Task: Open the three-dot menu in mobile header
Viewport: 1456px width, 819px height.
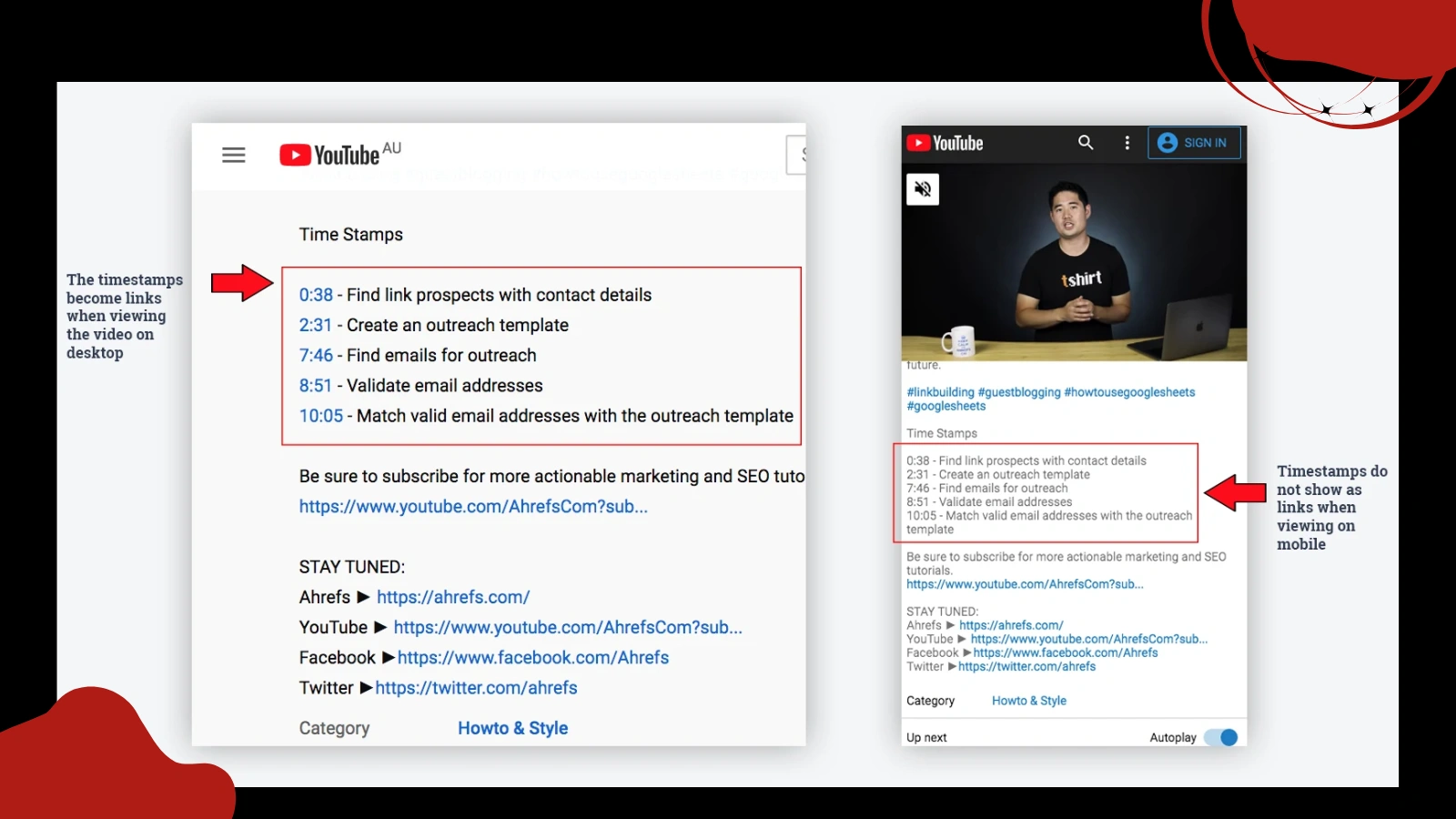Action: click(x=1127, y=143)
